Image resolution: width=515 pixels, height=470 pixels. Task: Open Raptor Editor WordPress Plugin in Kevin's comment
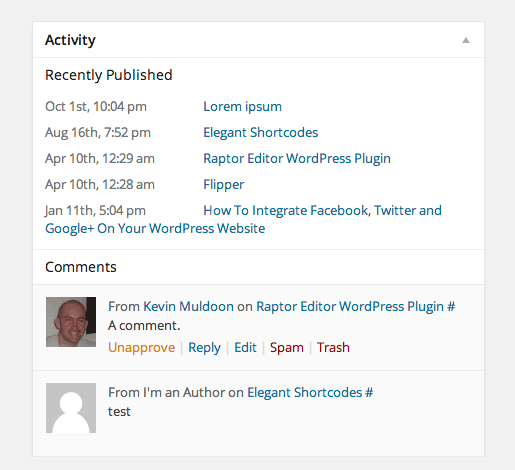(350, 307)
